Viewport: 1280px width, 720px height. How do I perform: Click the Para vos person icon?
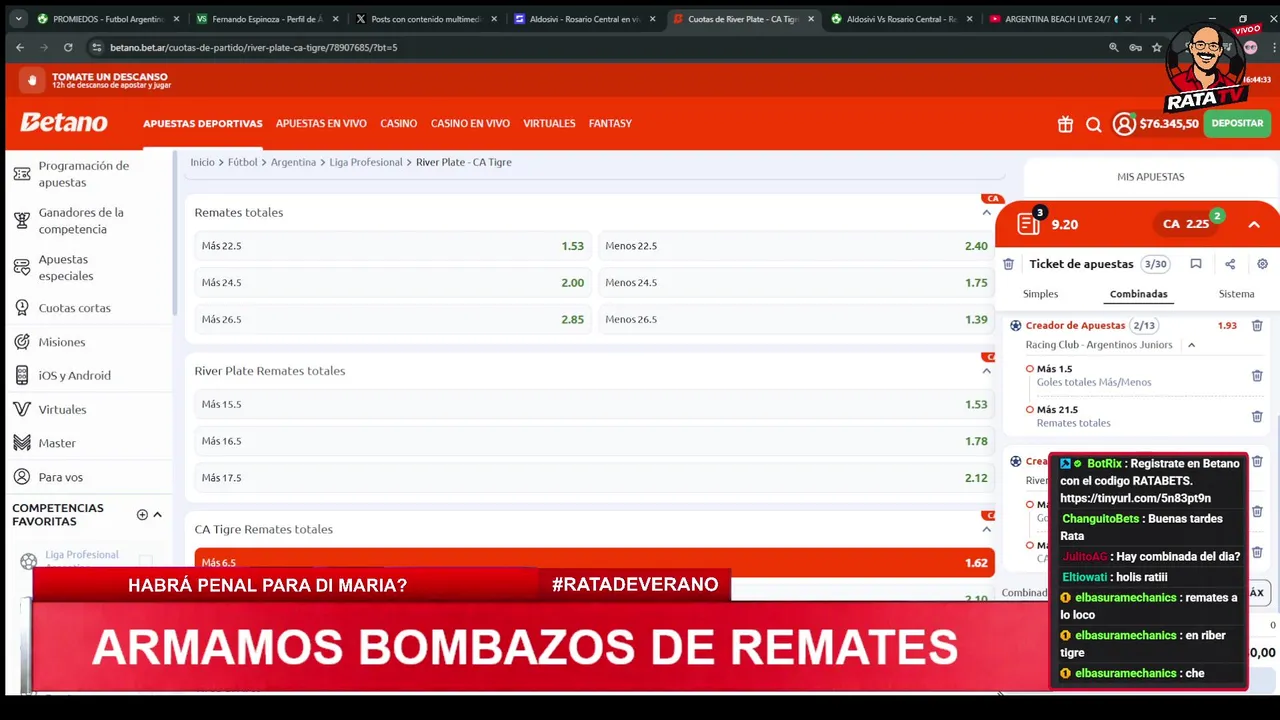(x=22, y=477)
